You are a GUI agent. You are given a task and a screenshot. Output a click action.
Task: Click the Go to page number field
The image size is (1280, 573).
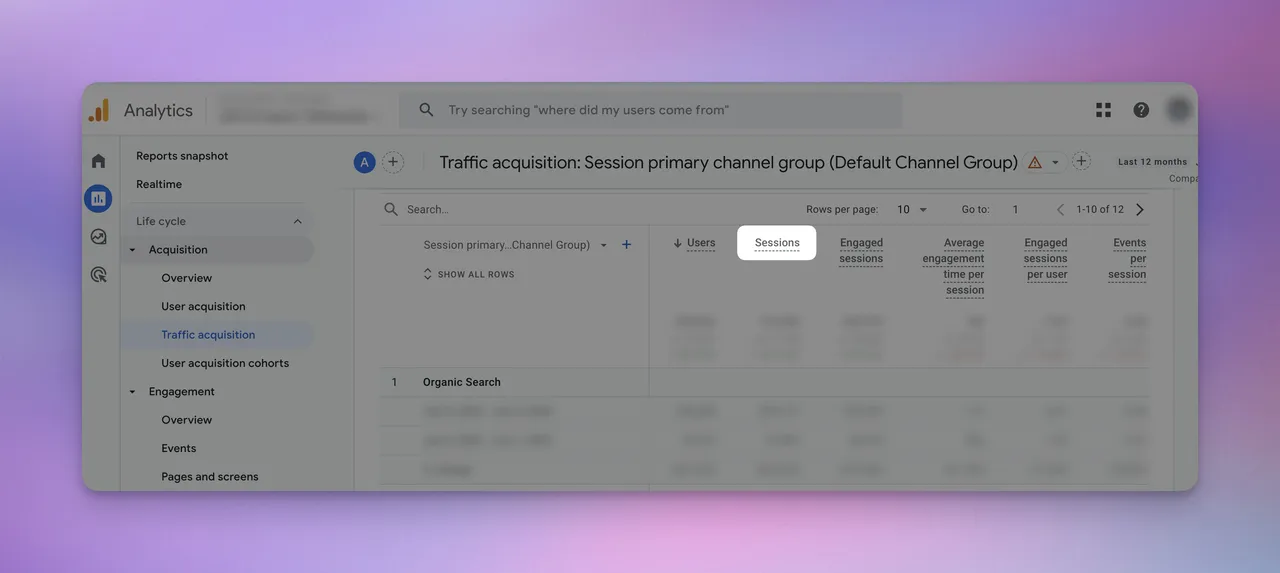click(x=1015, y=209)
